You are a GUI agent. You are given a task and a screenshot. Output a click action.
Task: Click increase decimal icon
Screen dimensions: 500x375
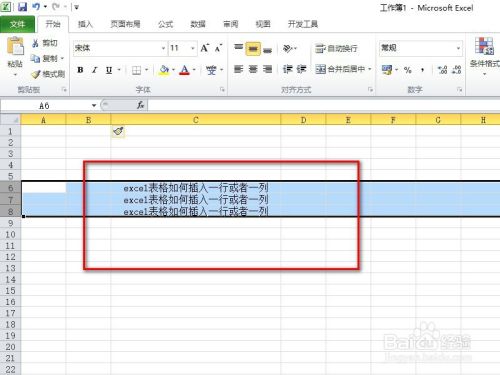(442, 70)
